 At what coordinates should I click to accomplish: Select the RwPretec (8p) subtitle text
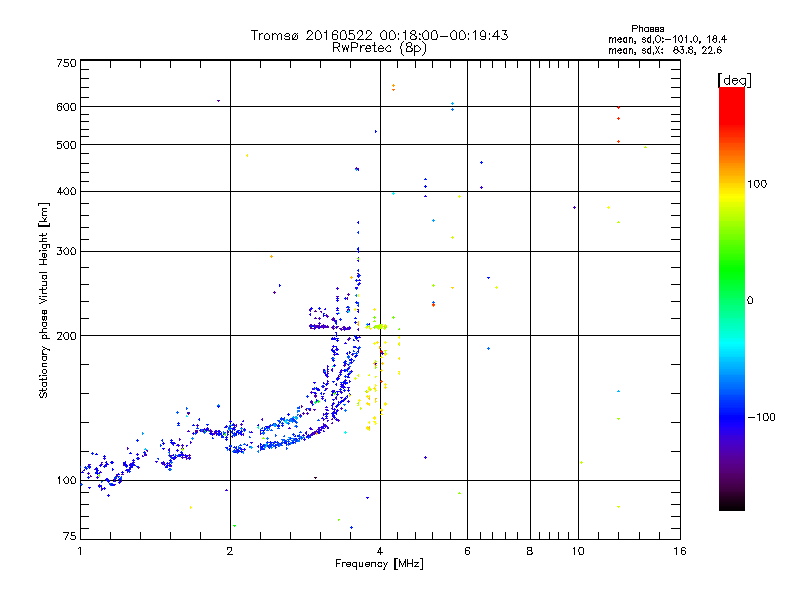(x=379, y=47)
